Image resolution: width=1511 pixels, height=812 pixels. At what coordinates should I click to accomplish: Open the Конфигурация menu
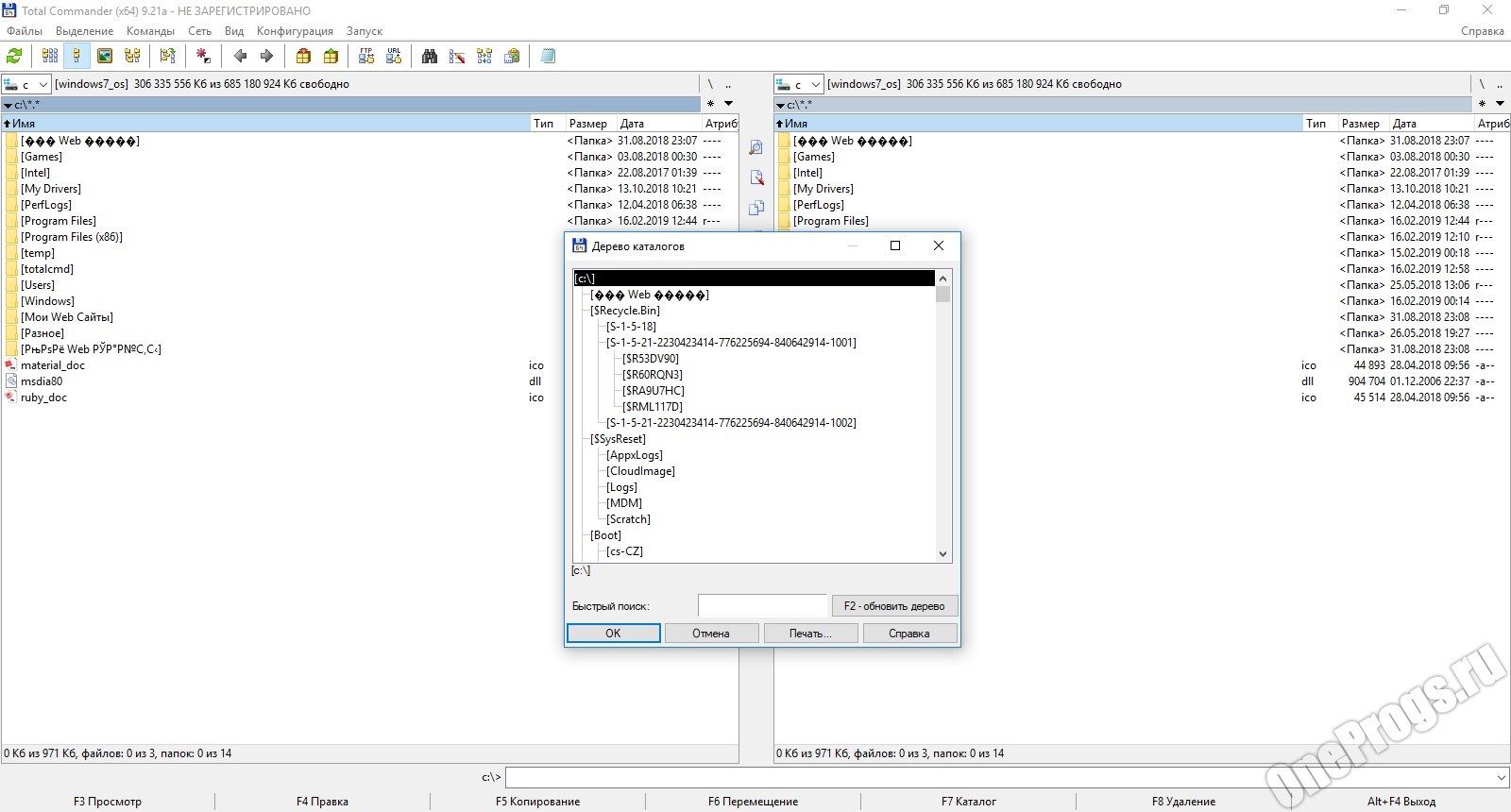[x=295, y=31]
